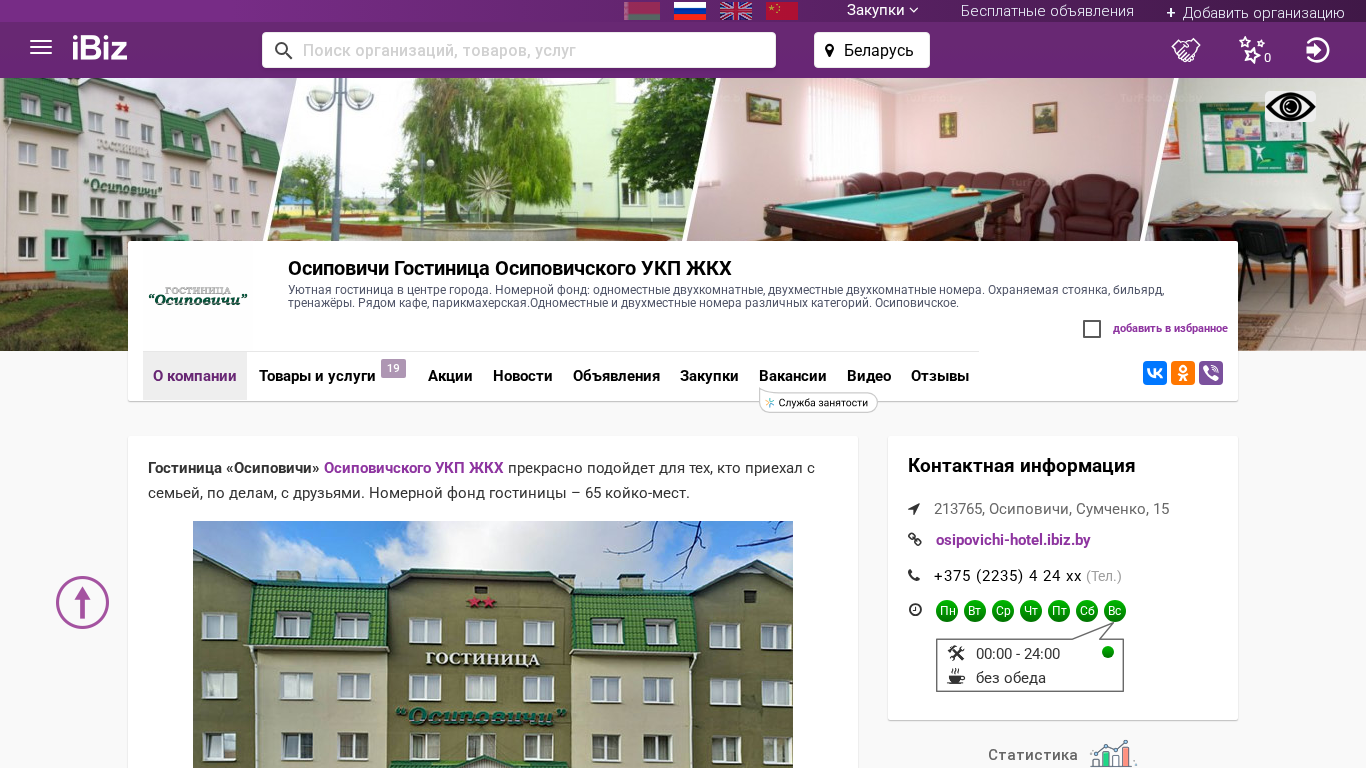Viewport: 1366px width, 768px height.
Task: Open the handshake partners icon
Action: [1186, 50]
